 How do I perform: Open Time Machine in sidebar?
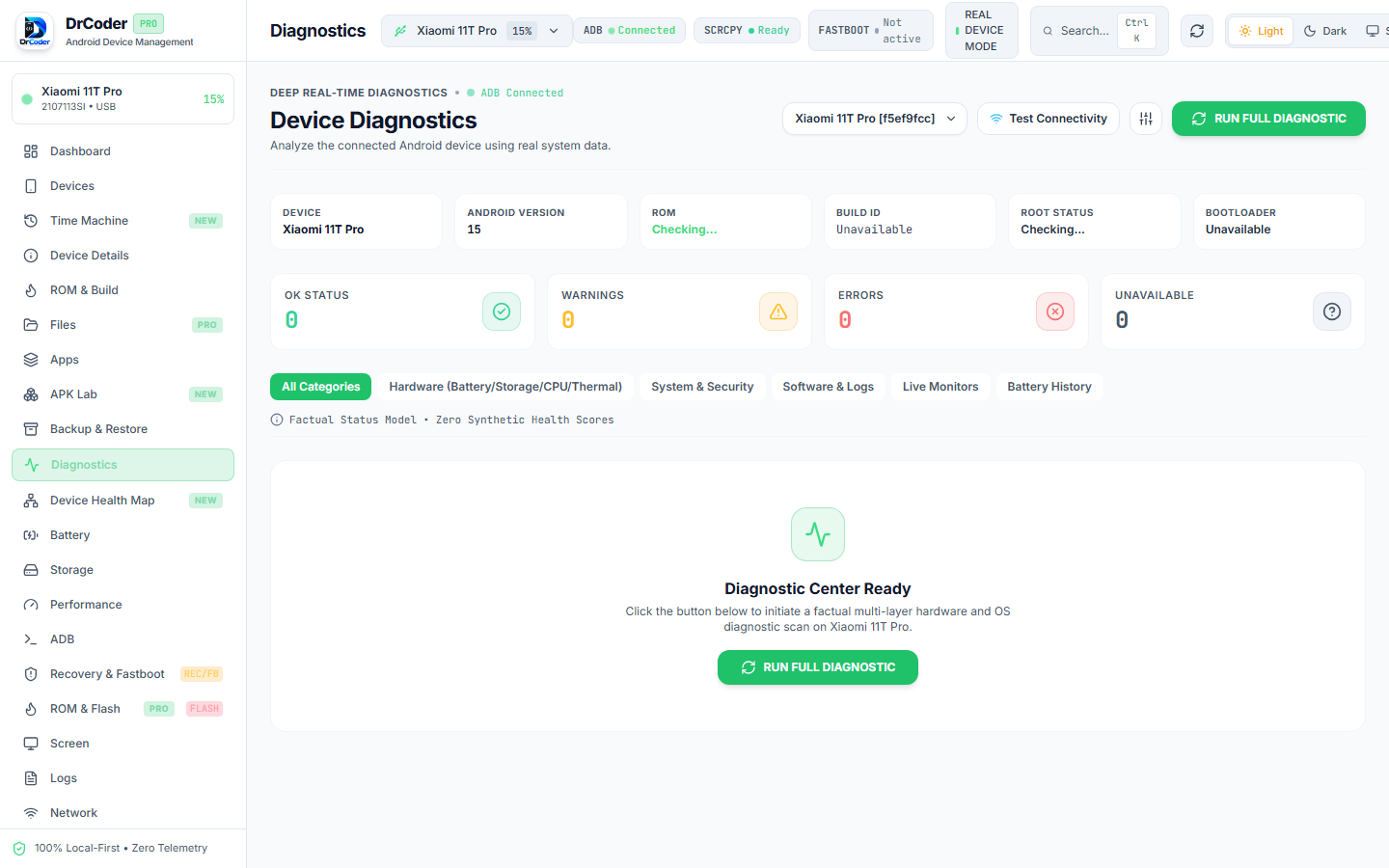pyautogui.click(x=123, y=221)
